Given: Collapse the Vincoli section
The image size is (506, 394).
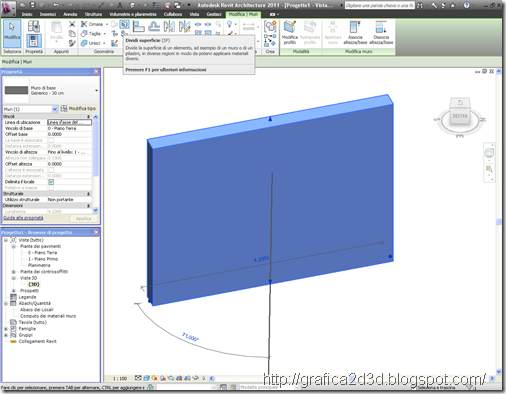Looking at the screenshot, I should [x=88, y=116].
